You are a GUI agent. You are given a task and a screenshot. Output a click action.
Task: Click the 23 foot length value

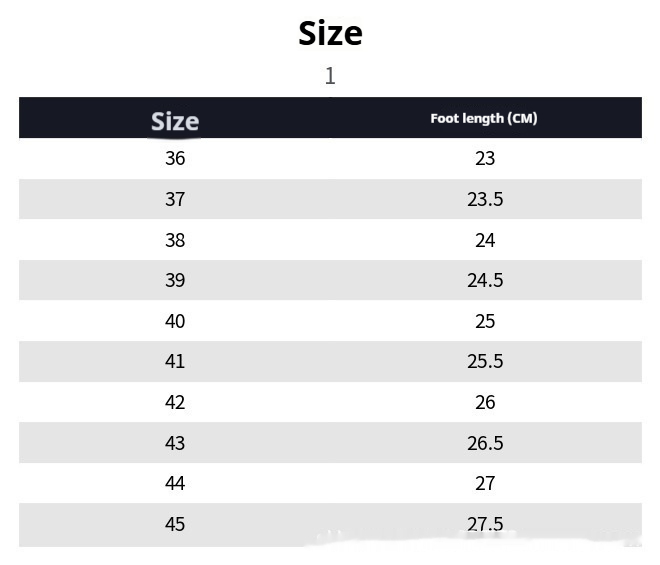coord(485,158)
